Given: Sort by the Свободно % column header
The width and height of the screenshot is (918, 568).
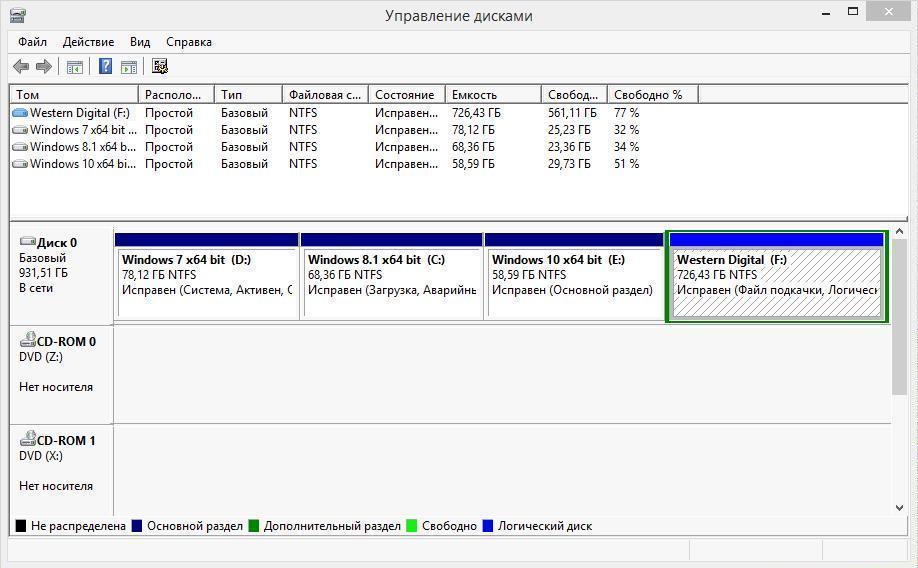Looking at the screenshot, I should point(653,94).
